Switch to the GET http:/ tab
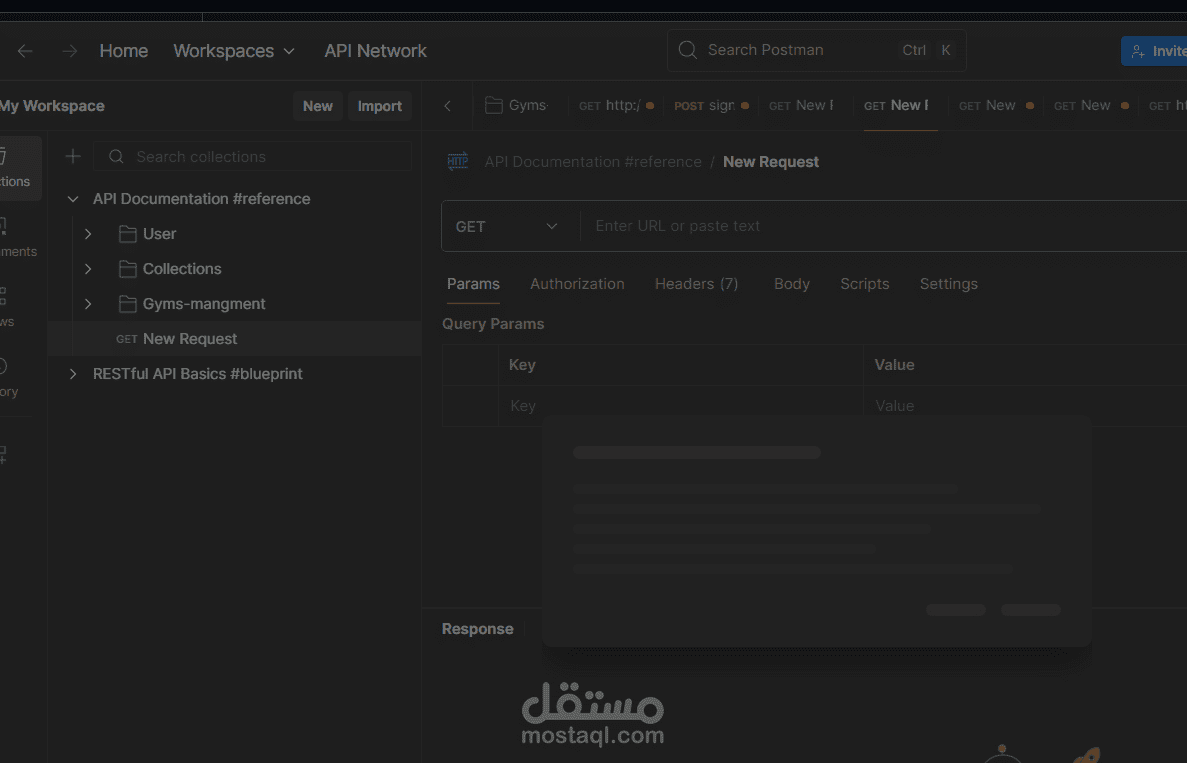 (x=615, y=105)
